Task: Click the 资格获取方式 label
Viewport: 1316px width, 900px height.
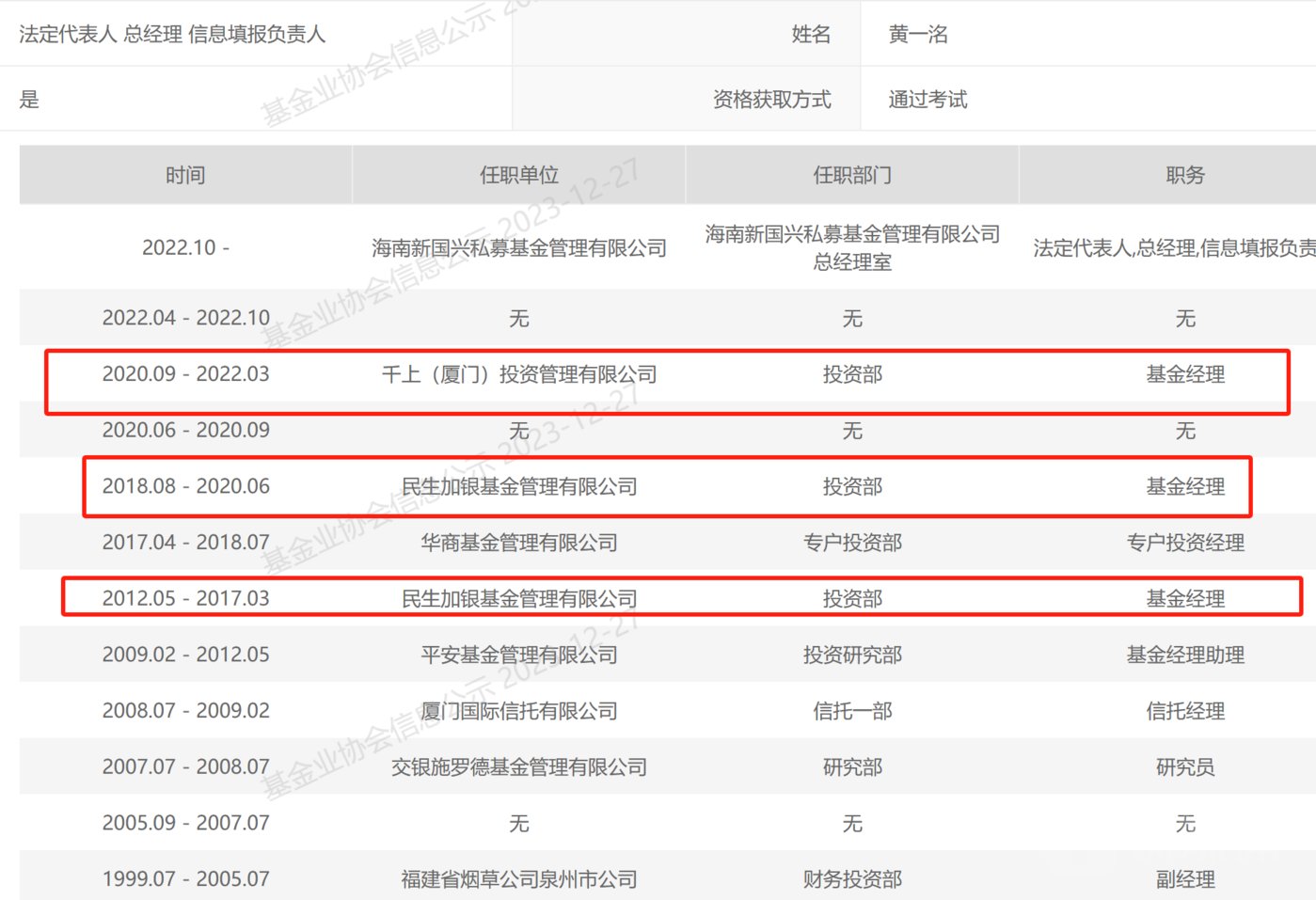Action: click(771, 100)
